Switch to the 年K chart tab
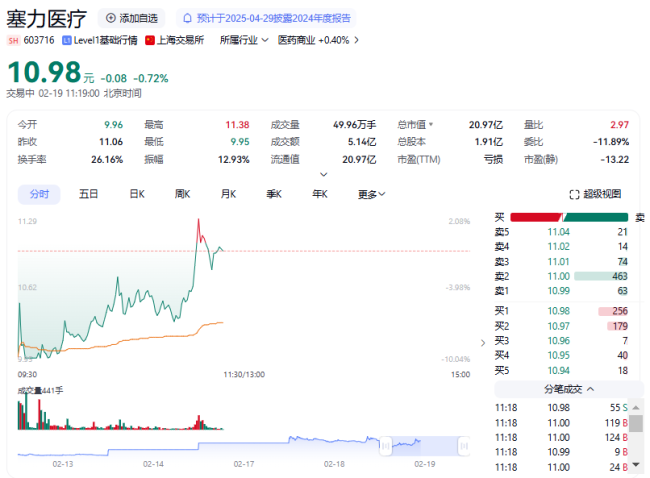This screenshot has width=650, height=478. pos(320,194)
